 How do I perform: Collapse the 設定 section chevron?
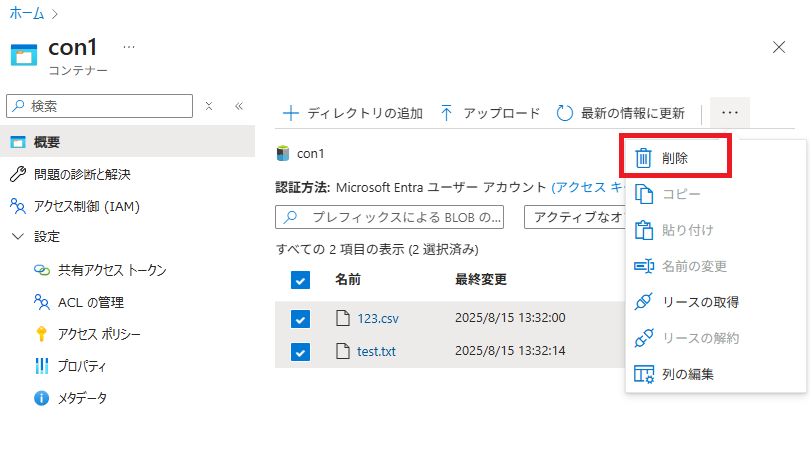pyautogui.click(x=16, y=237)
